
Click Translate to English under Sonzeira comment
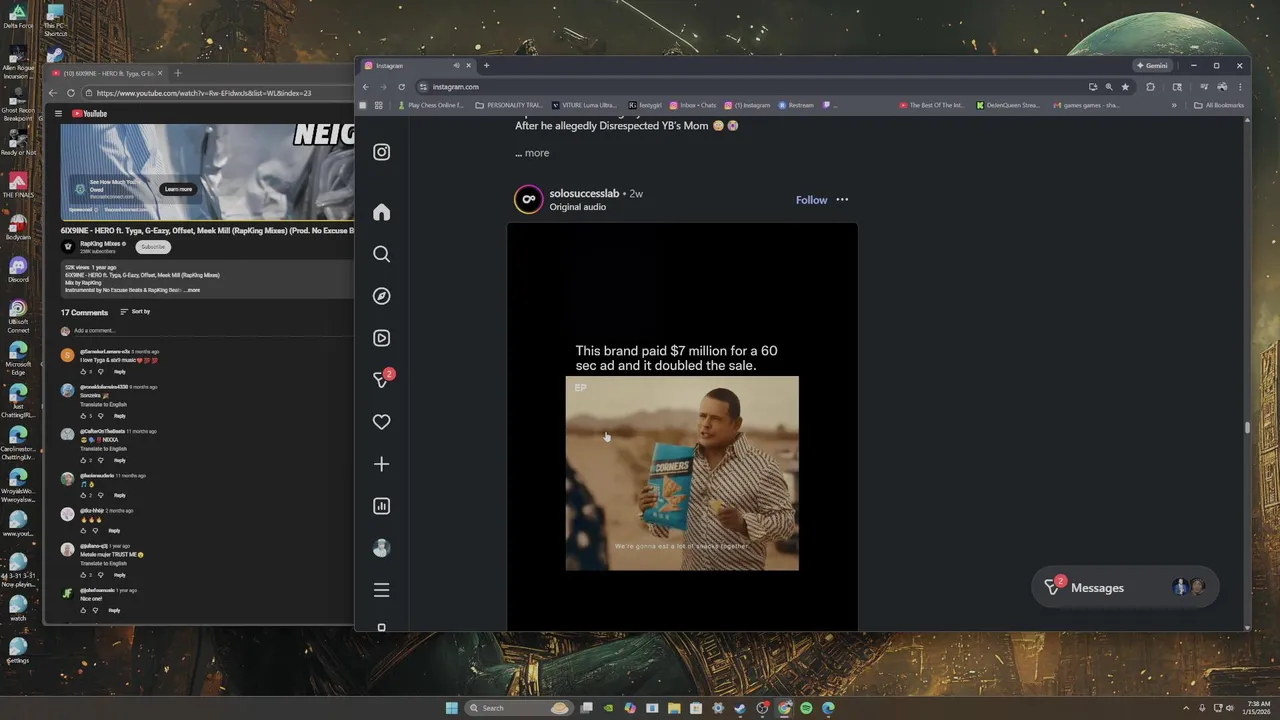pyautogui.click(x=103, y=405)
